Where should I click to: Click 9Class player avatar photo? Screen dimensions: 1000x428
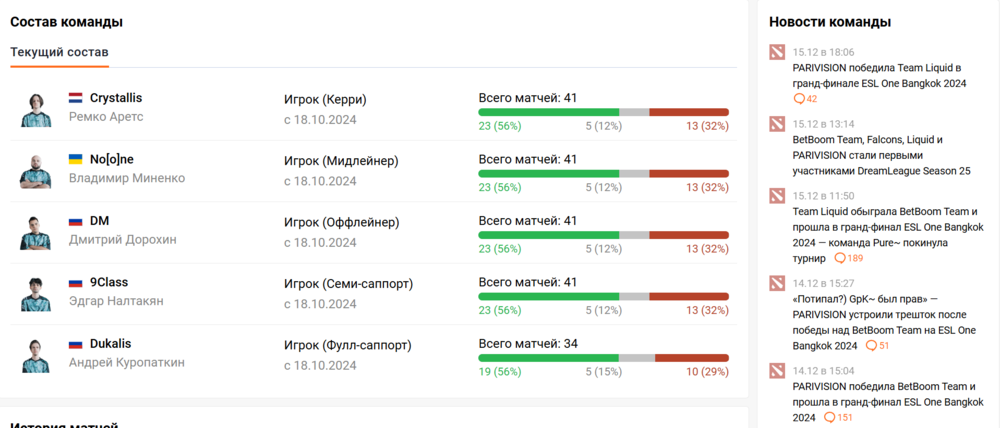pyautogui.click(x=35, y=293)
